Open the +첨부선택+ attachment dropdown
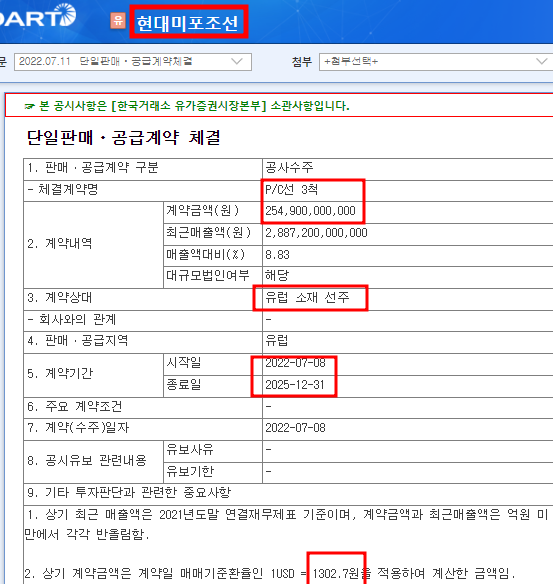 point(436,61)
